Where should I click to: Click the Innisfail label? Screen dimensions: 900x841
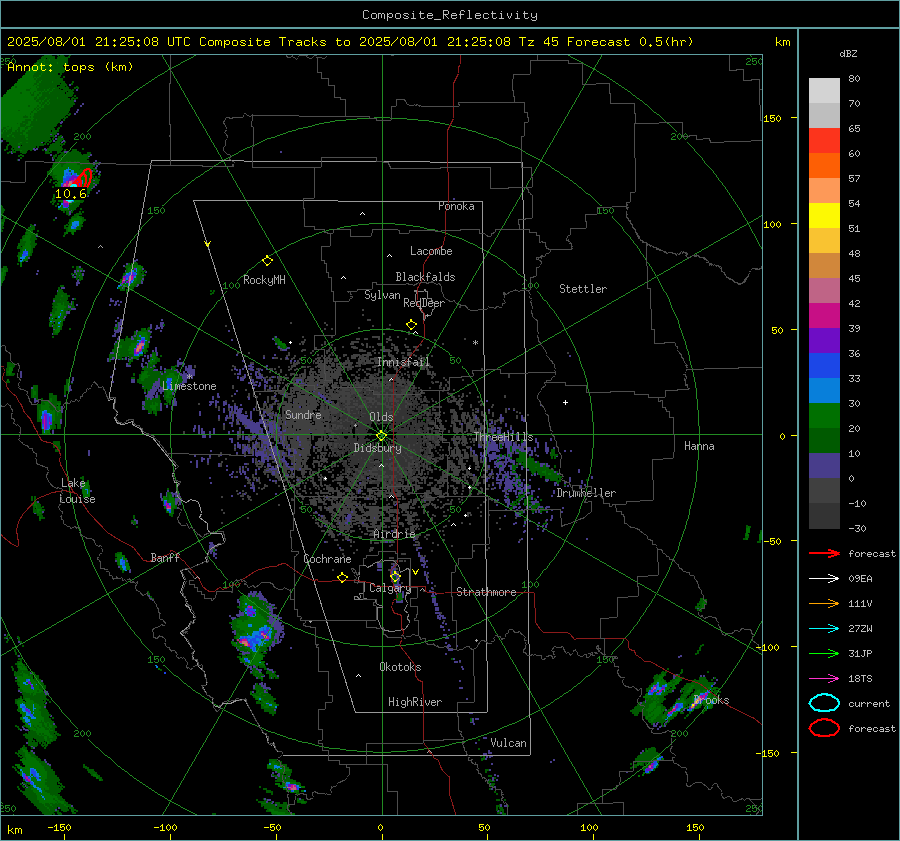tap(403, 362)
